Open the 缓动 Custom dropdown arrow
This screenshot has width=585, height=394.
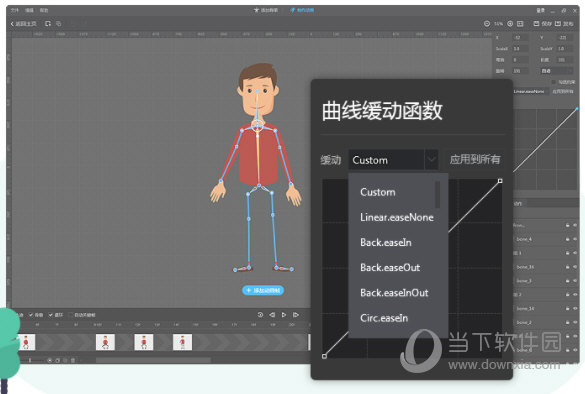(431, 160)
